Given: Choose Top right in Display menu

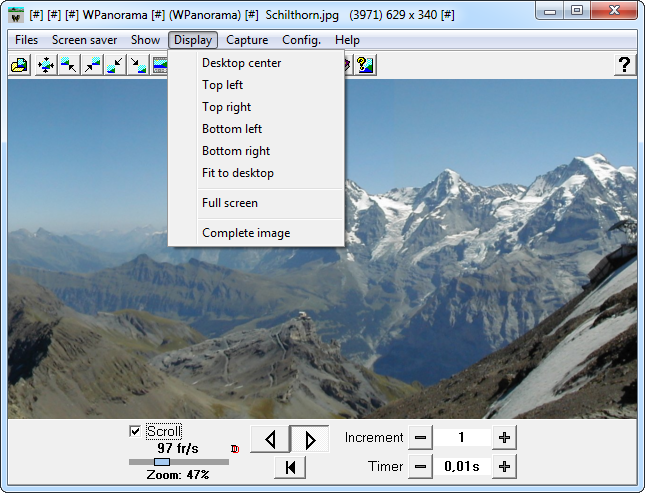Looking at the screenshot, I should tap(256, 107).
